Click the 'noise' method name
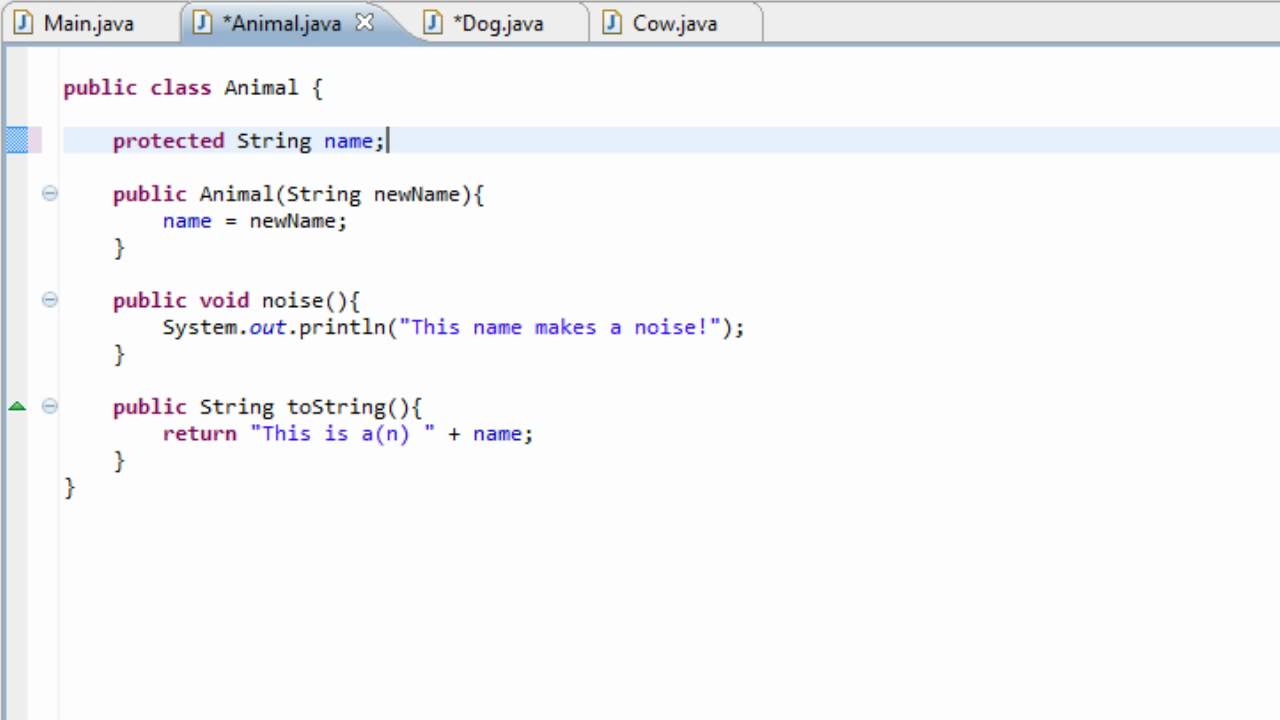The width and height of the screenshot is (1280, 720). coord(292,300)
